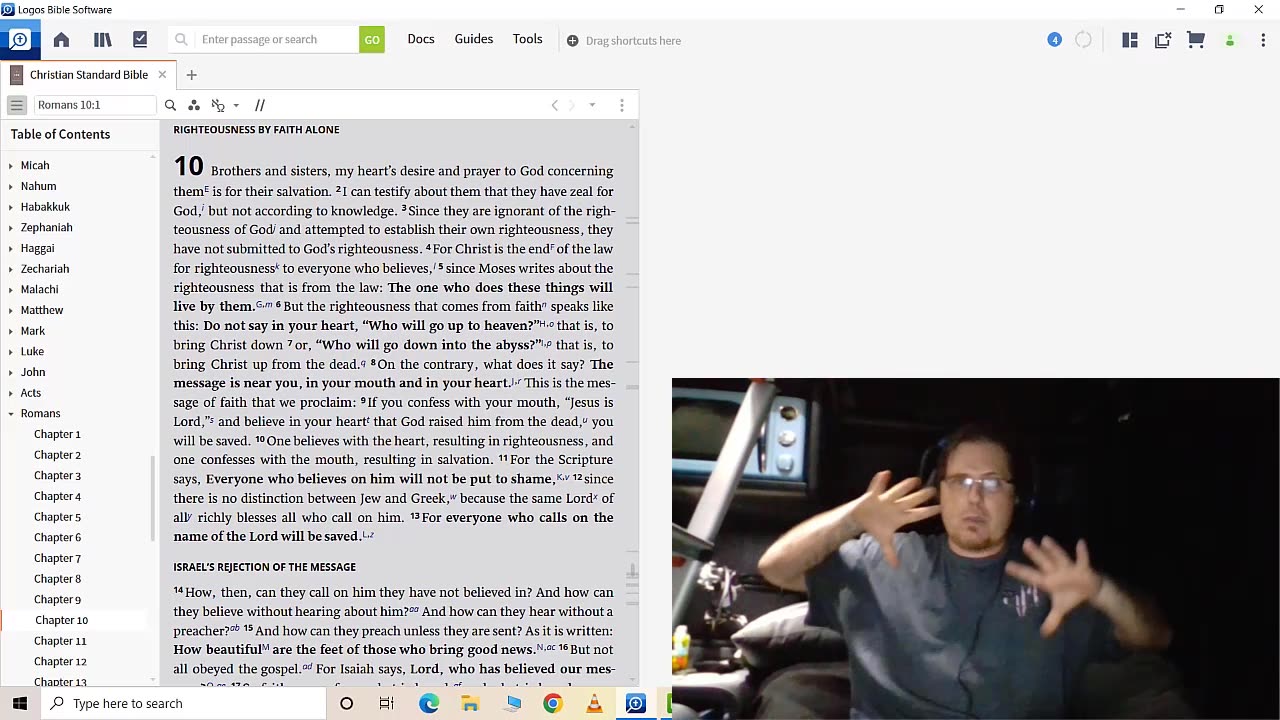The width and height of the screenshot is (1280, 720).
Task: Open the application kebab menu
Action: [x=1263, y=40]
